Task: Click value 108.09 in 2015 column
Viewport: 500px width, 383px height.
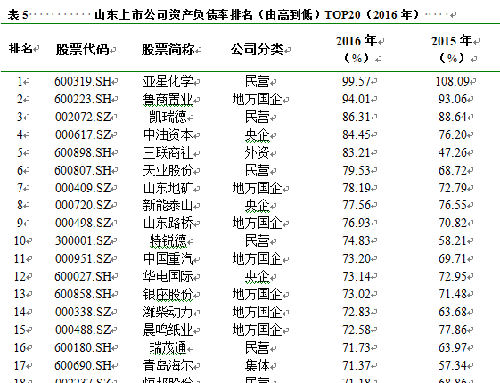Action: pos(453,81)
